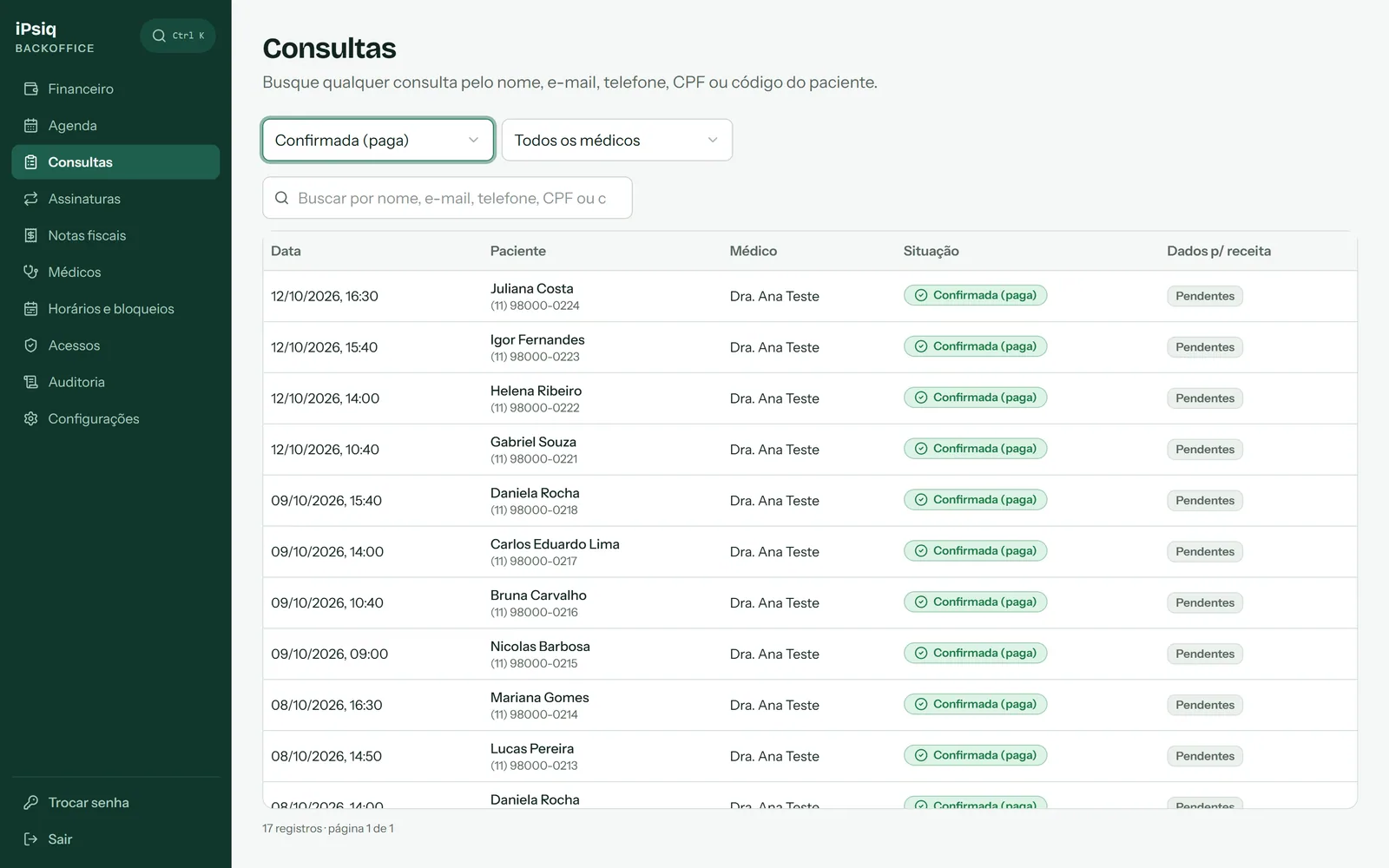
Task: Click Sair to log out
Action: [x=115, y=839]
